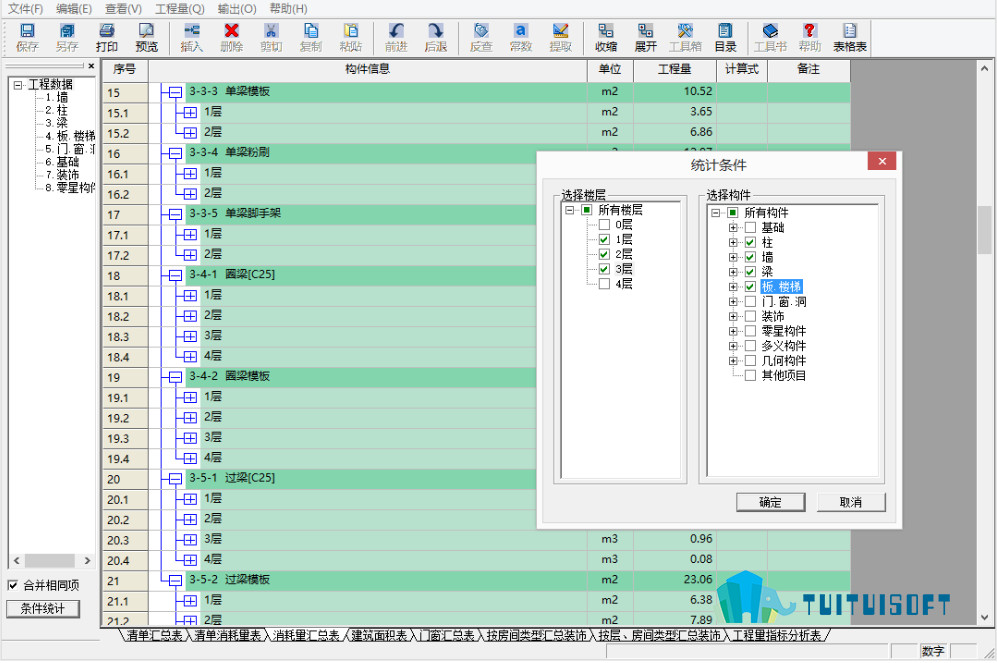Click the 前进 forward arrow icon
This screenshot has height=663, width=997.
pos(396,31)
